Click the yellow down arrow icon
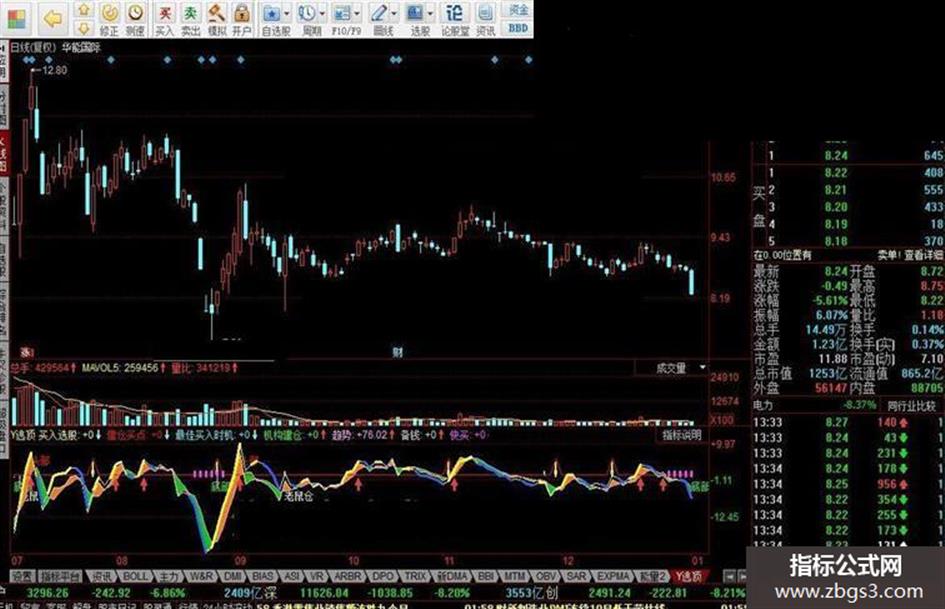Image resolution: width=945 pixels, height=609 pixels. pyautogui.click(x=84, y=28)
